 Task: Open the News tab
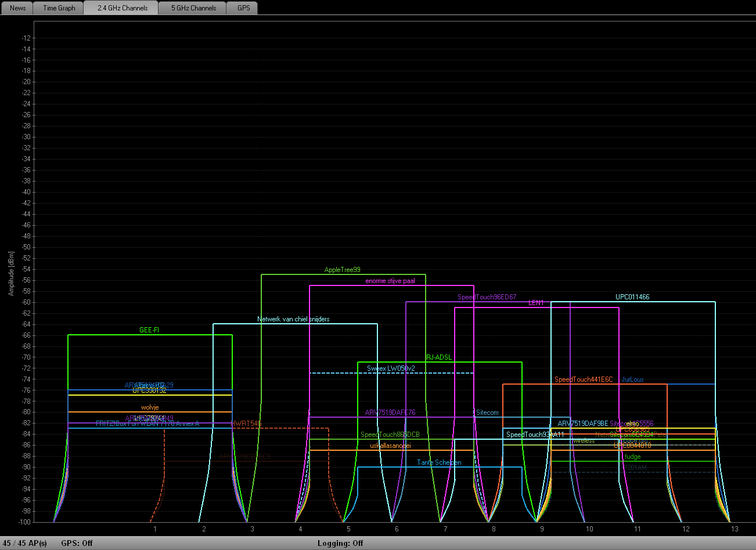point(17,7)
